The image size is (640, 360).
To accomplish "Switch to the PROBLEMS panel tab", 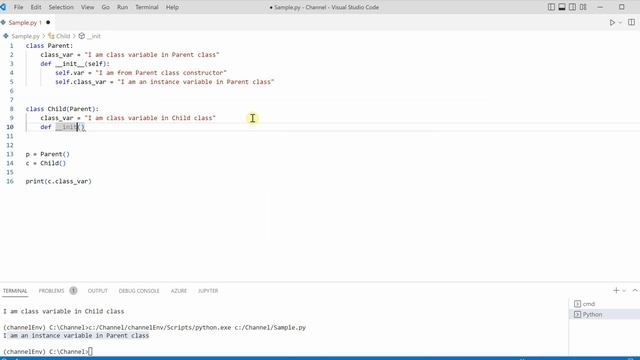I will (x=51, y=291).
